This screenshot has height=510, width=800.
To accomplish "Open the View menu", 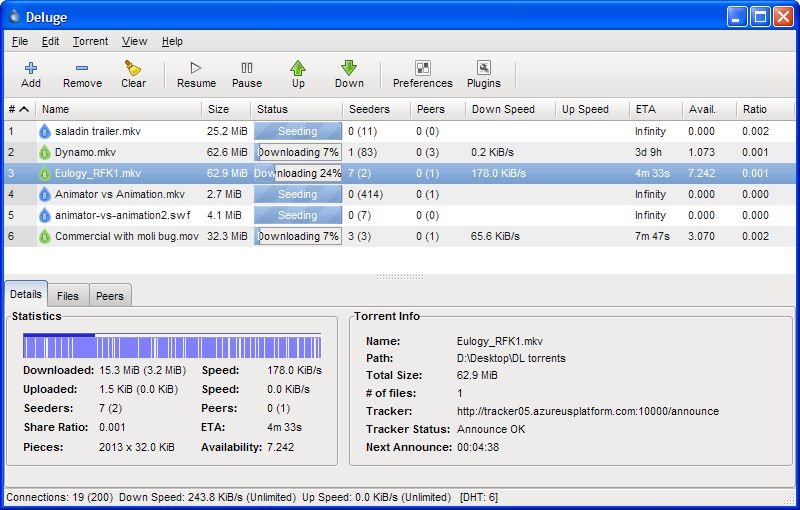I will click(134, 41).
